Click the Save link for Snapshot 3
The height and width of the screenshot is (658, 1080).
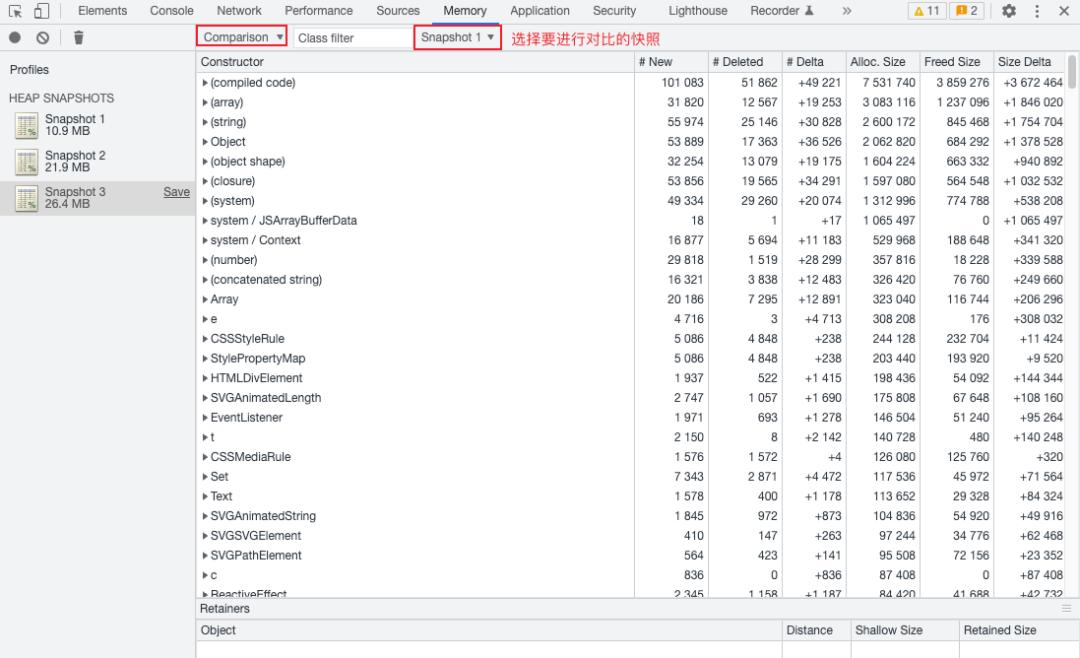(x=176, y=192)
